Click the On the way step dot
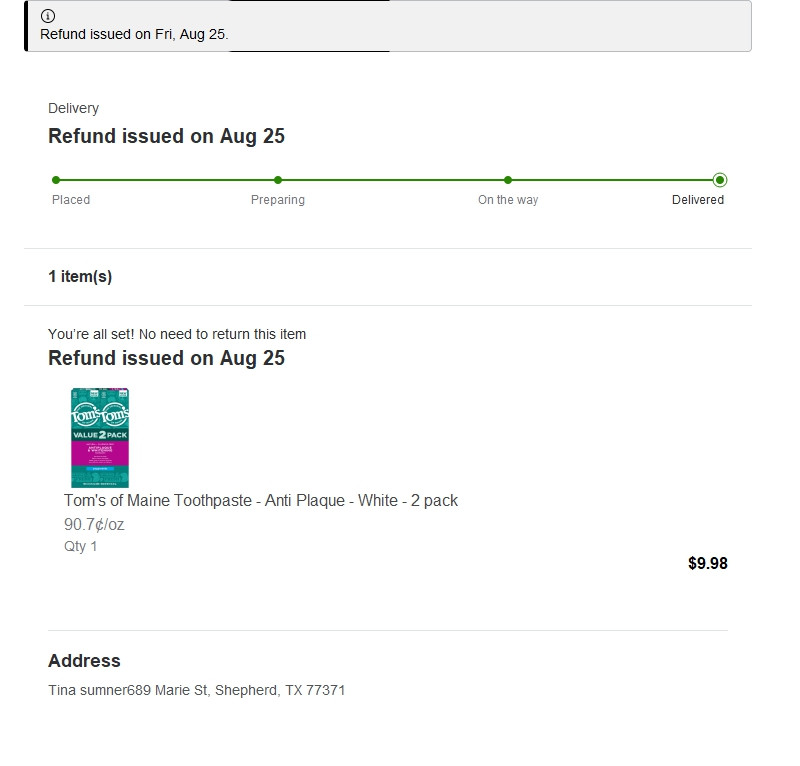The width and height of the screenshot is (800, 766). coord(508,180)
